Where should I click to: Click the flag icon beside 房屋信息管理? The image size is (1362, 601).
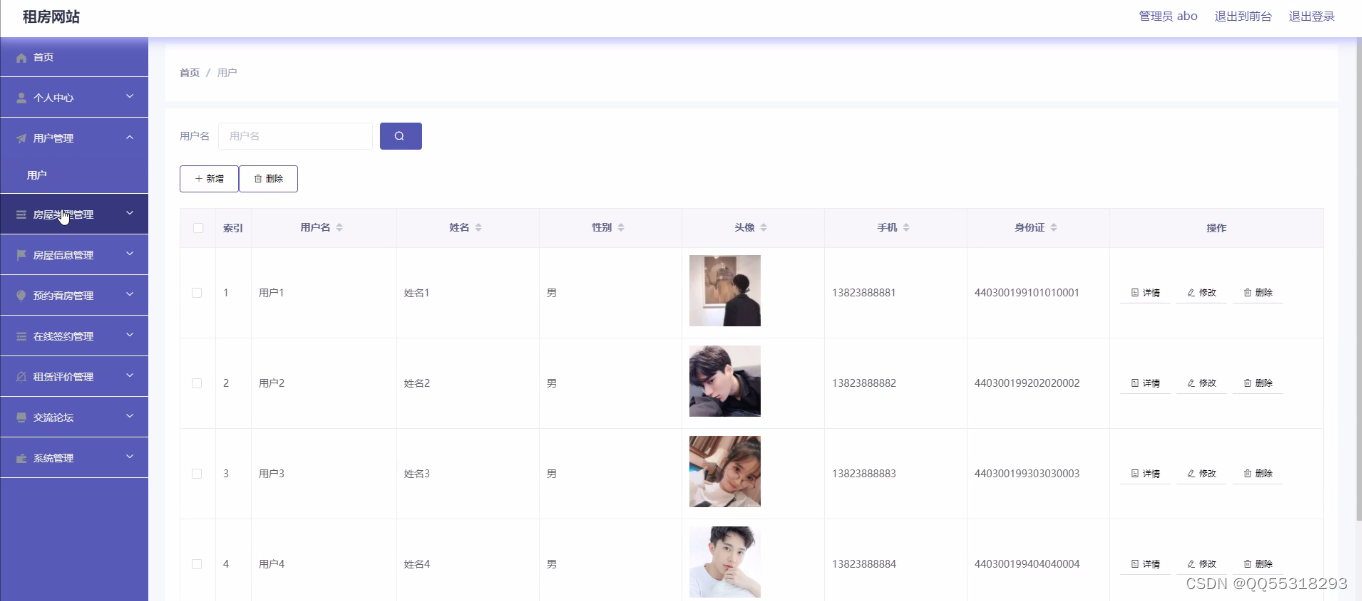21,255
